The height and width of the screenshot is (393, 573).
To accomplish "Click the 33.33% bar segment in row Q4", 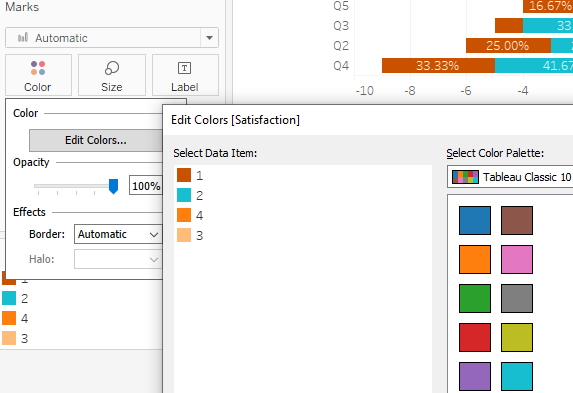I will [439, 66].
